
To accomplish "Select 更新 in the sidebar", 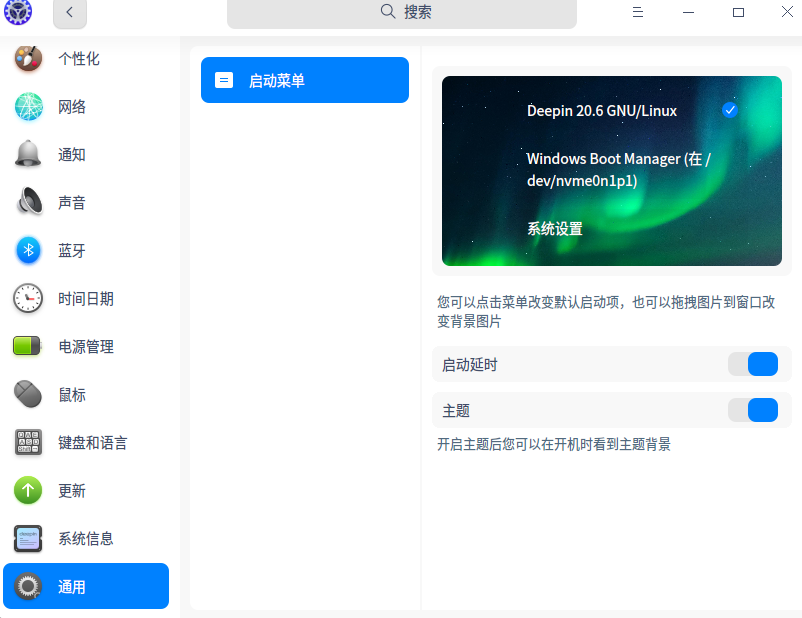I will pyautogui.click(x=86, y=491).
